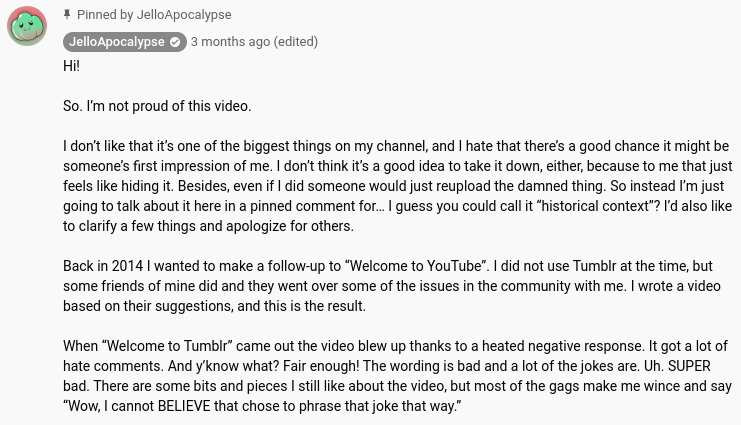The height and width of the screenshot is (425, 741).
Task: Click the "So. I'm not proud of this video." line
Action: pyautogui.click(x=157, y=106)
